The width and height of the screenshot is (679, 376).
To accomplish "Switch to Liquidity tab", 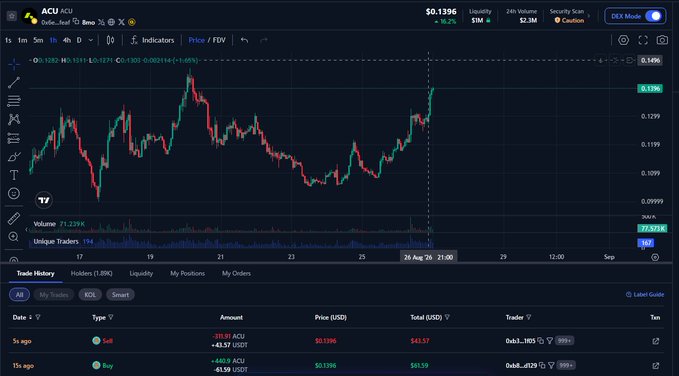I will pos(141,273).
